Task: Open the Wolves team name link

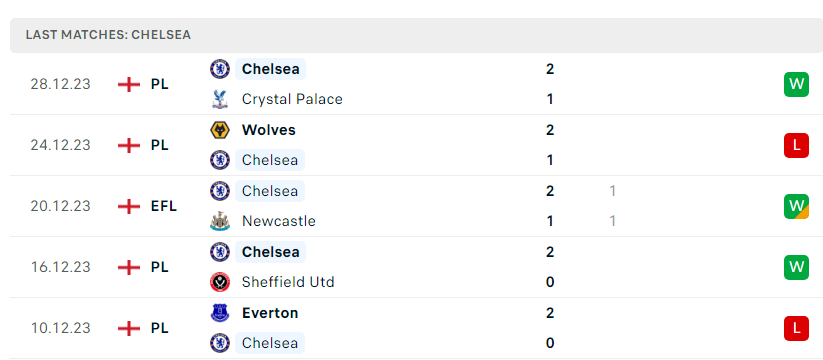Action: coord(269,130)
